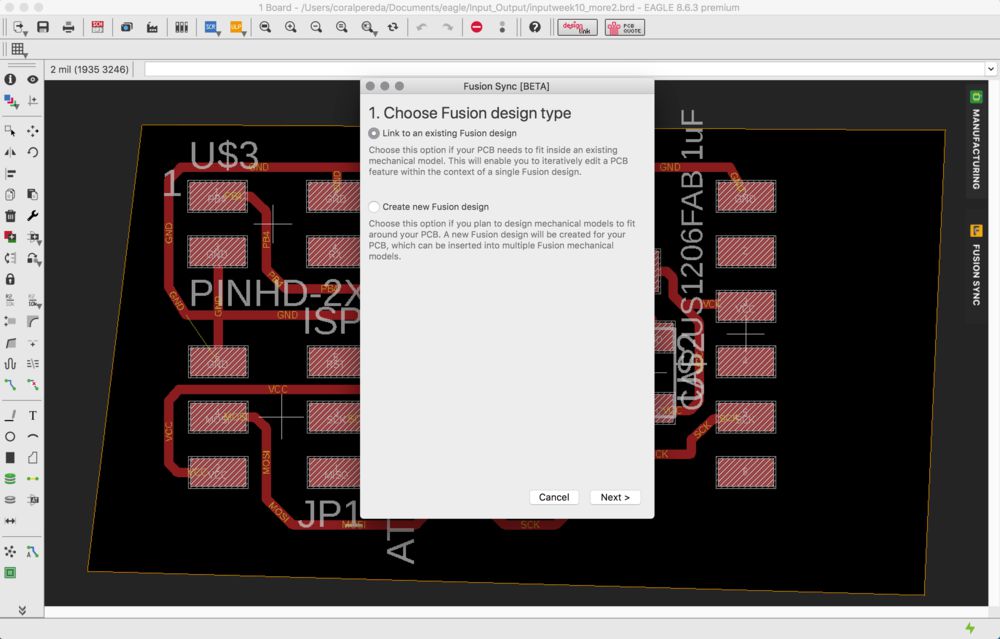Select the Route airwire tool icon

(10, 385)
